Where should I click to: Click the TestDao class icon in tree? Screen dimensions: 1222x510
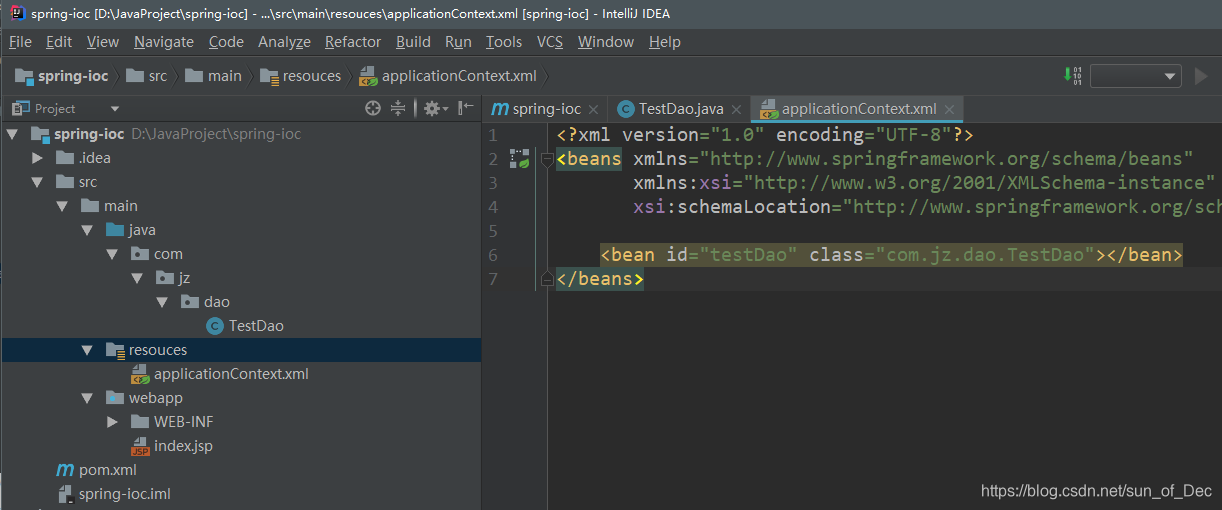tap(214, 325)
